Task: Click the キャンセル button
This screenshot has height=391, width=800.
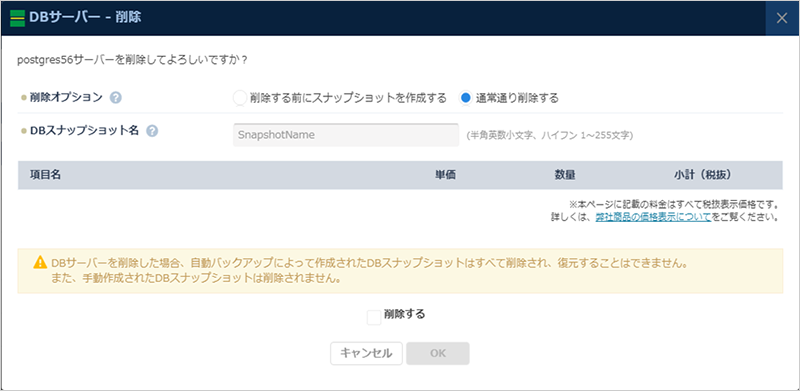Action: pos(366,353)
